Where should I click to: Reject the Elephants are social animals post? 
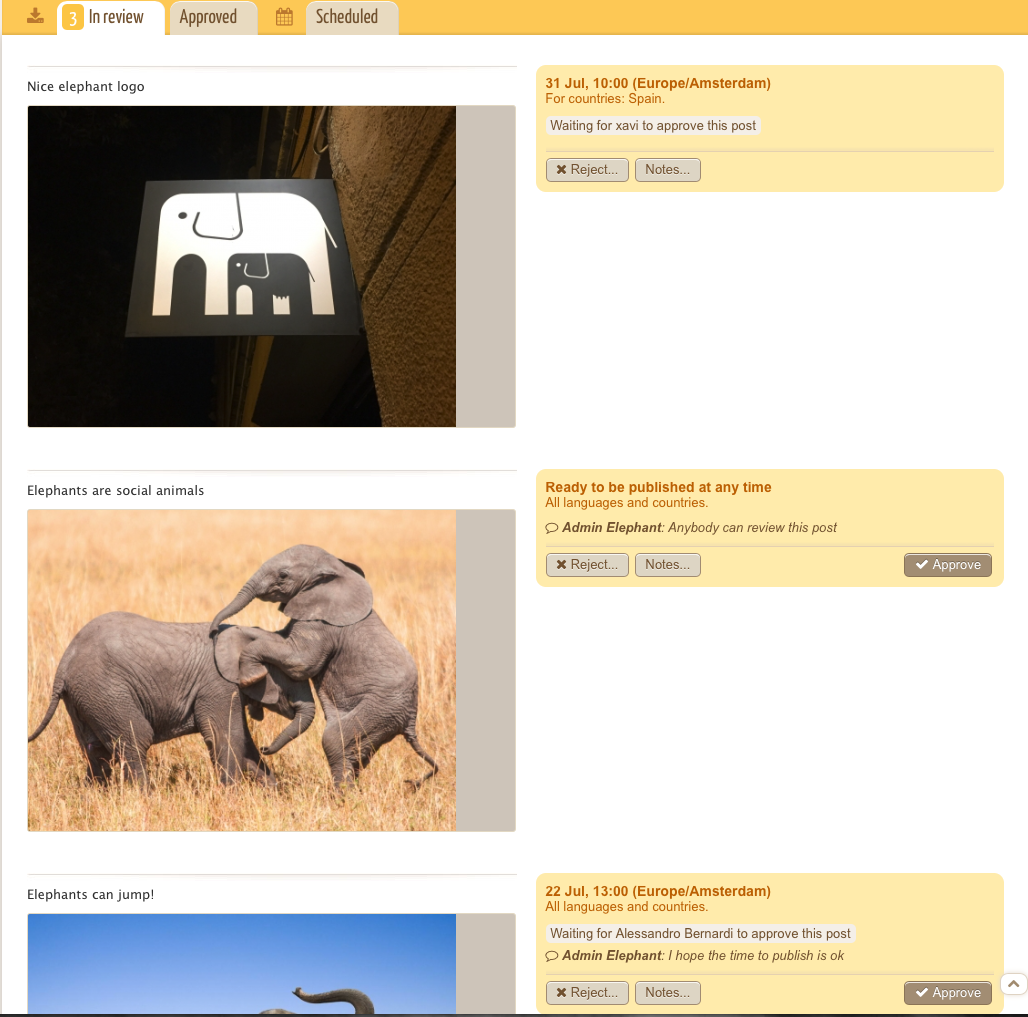(587, 565)
